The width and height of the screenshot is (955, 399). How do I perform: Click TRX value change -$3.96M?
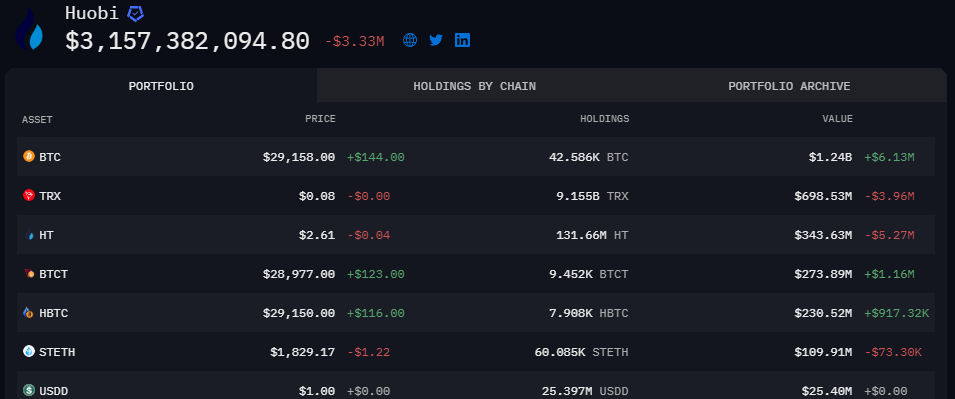[x=889, y=196]
